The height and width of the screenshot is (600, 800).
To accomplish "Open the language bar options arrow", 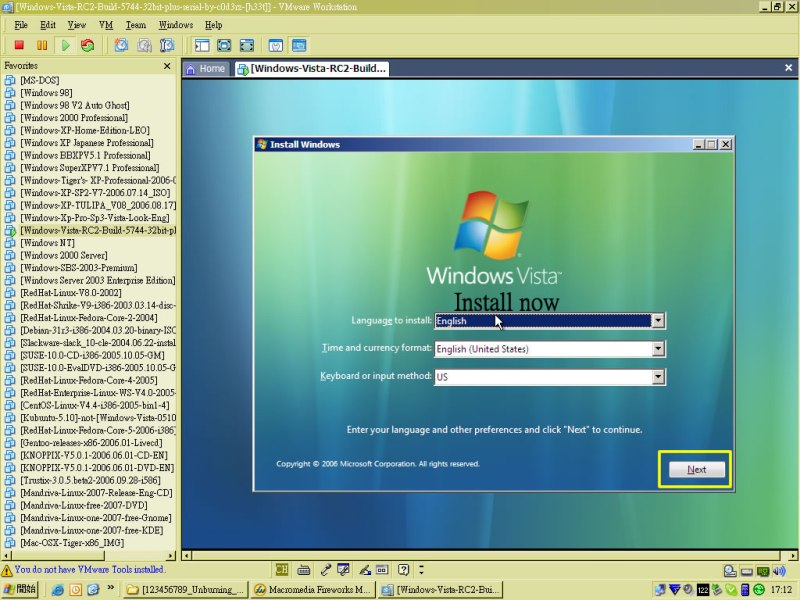I will point(421,569).
